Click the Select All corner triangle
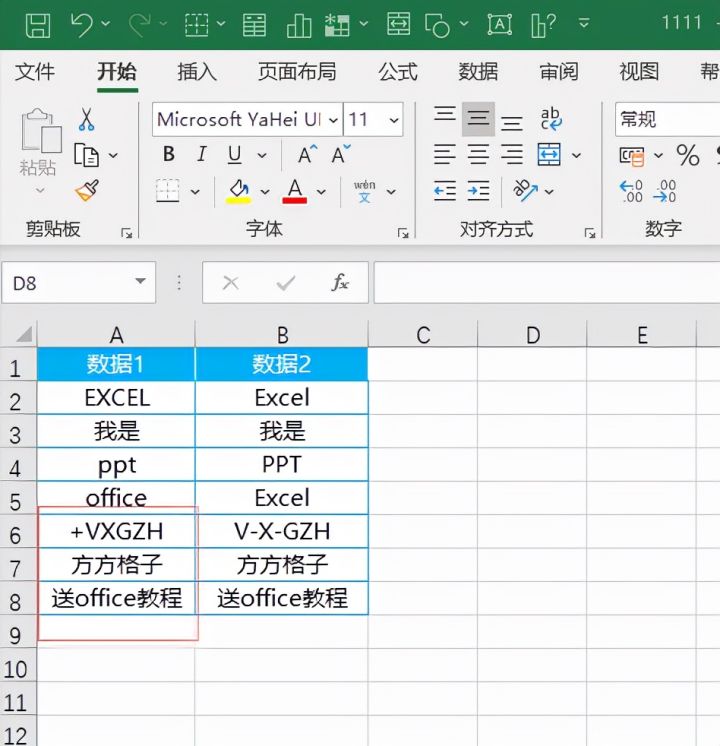720x746 pixels. tap(24, 334)
